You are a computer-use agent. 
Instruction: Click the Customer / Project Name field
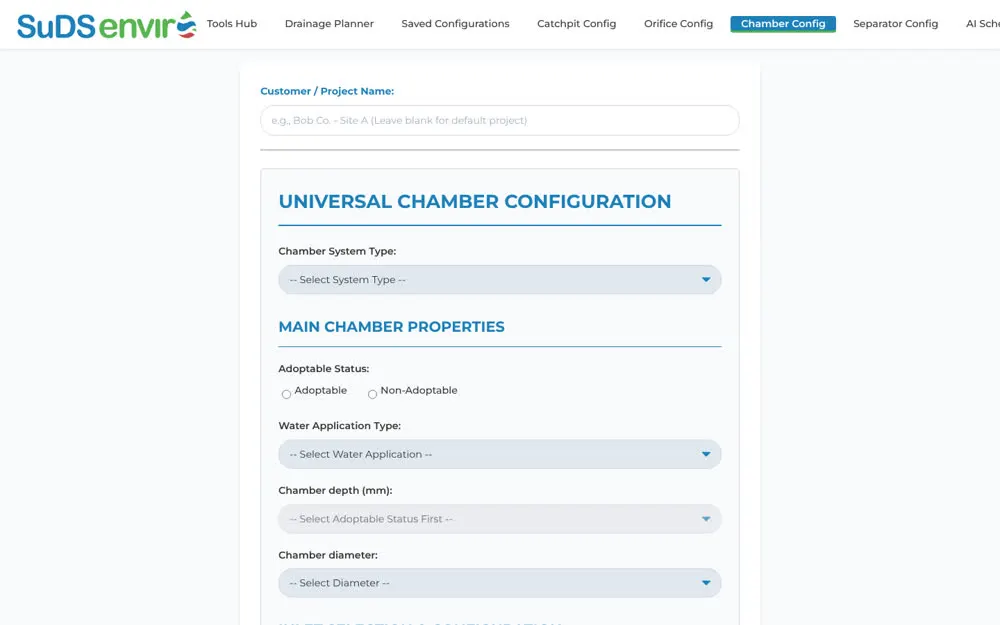click(x=500, y=121)
